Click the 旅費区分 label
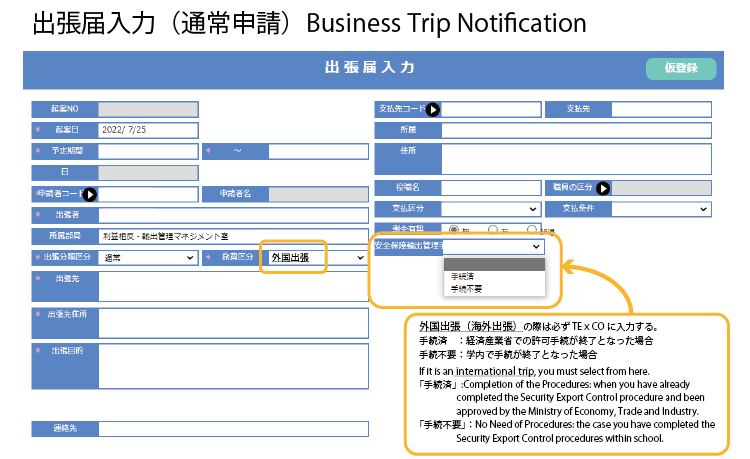 pos(237,257)
